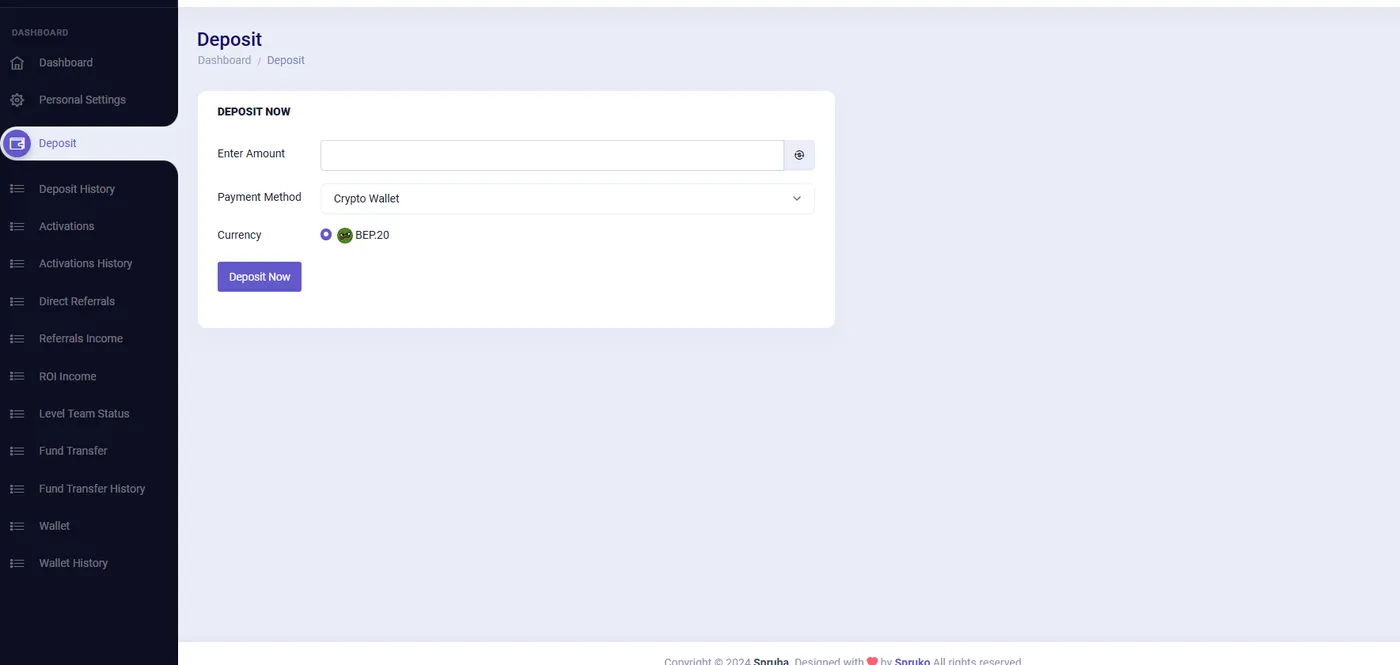This screenshot has height=665, width=1400.
Task: Click the home icon beside Dashboard
Action: coord(16,63)
